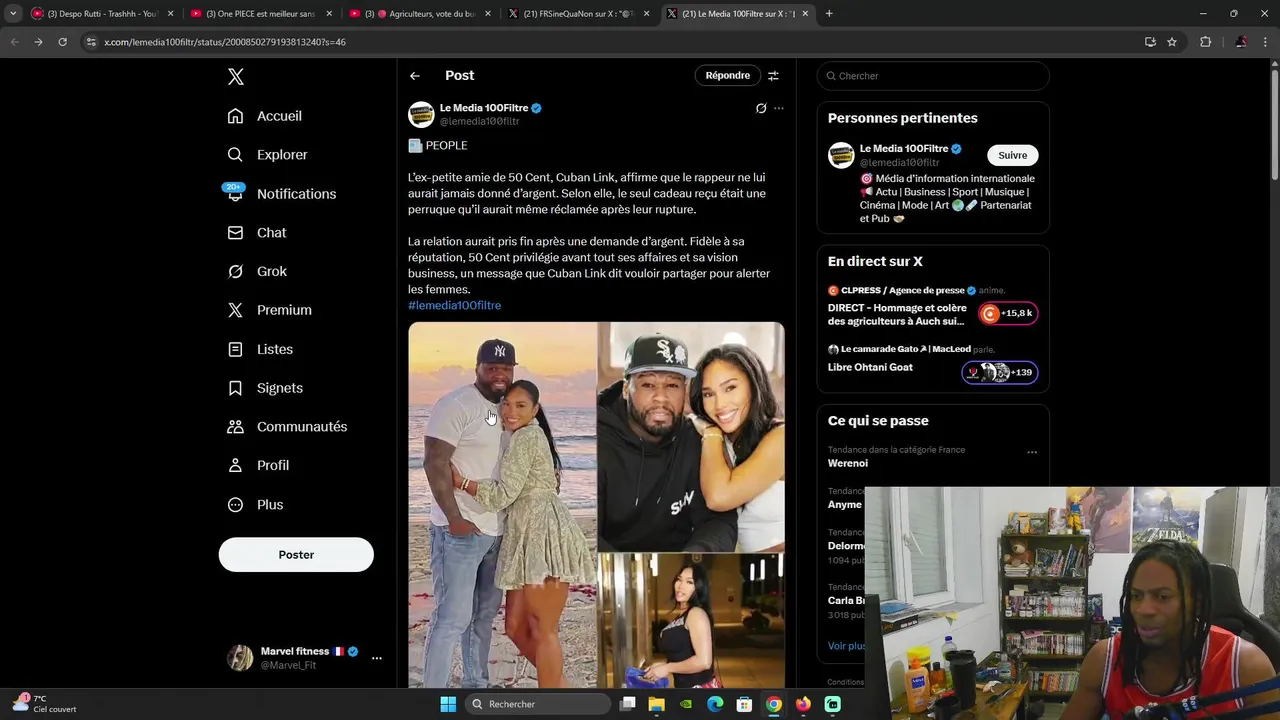
Task: Open the White Sox cap selfie photo
Action: point(691,437)
